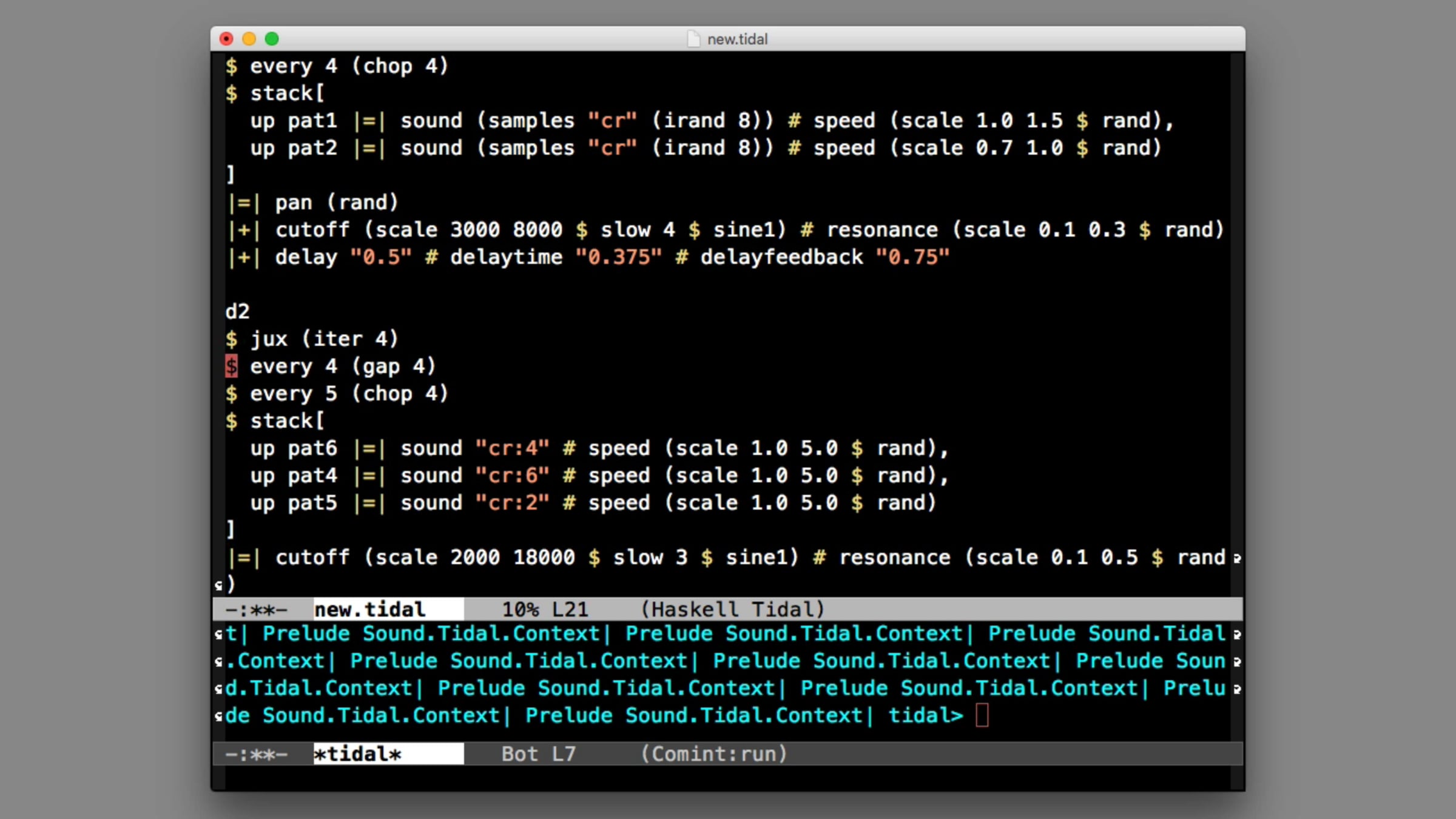Click the highlighted $ before every 4 (gap 4)
The image size is (1456, 819).
tap(231, 366)
